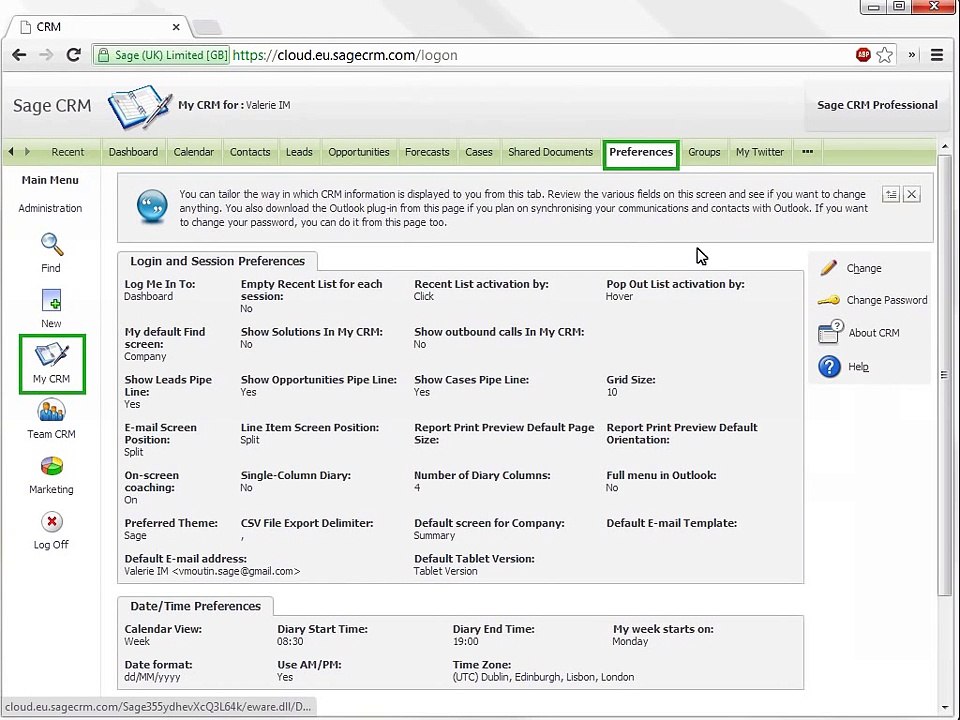
Task: Open the Recent list
Action: [x=67, y=152]
